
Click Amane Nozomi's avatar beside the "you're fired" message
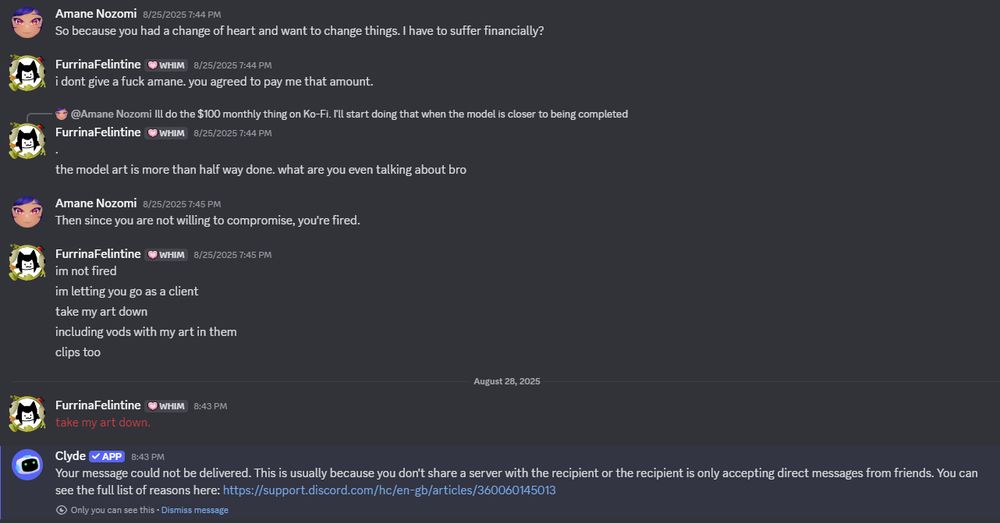(x=26, y=211)
